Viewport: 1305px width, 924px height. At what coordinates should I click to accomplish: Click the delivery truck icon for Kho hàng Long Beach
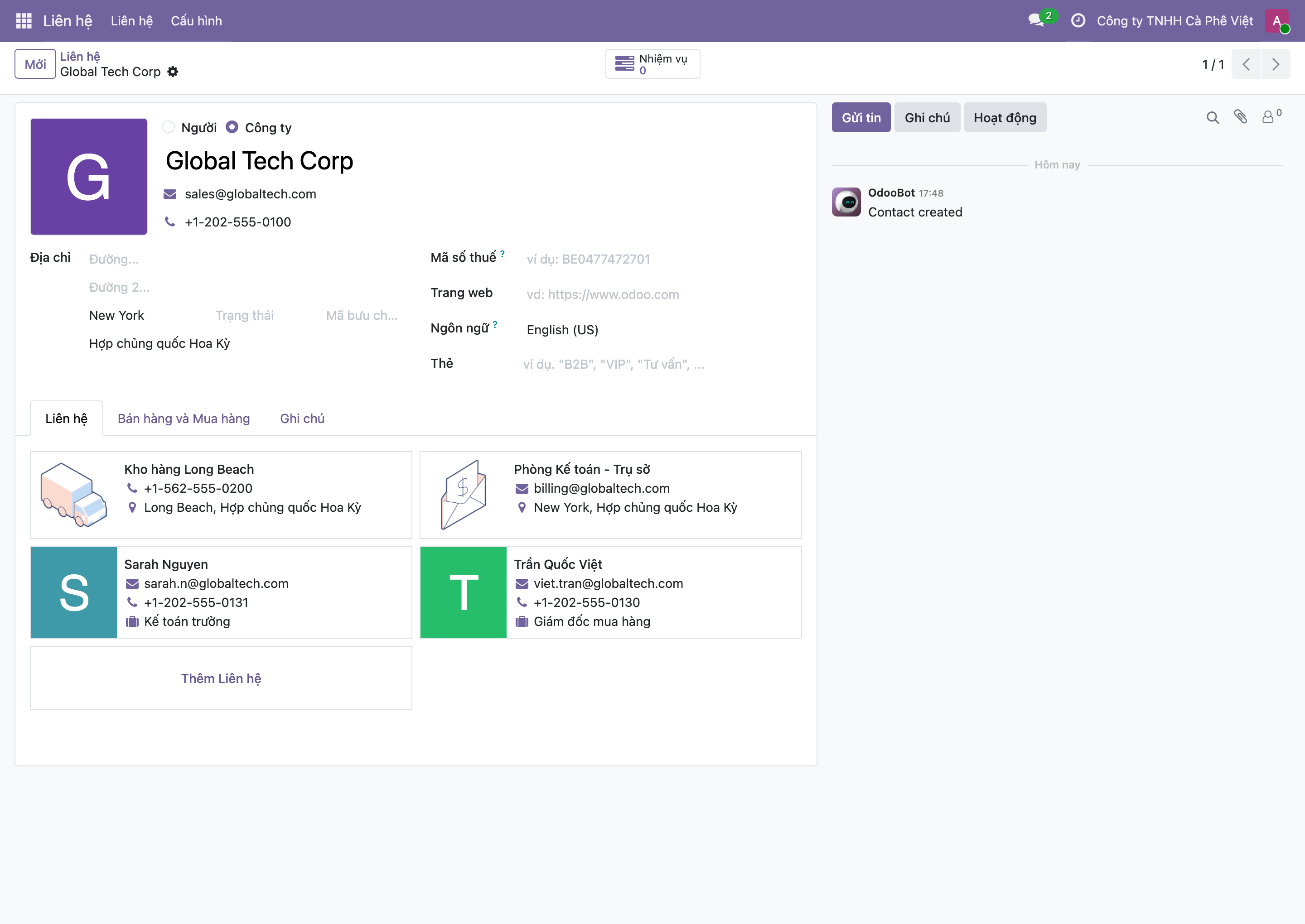point(73,495)
